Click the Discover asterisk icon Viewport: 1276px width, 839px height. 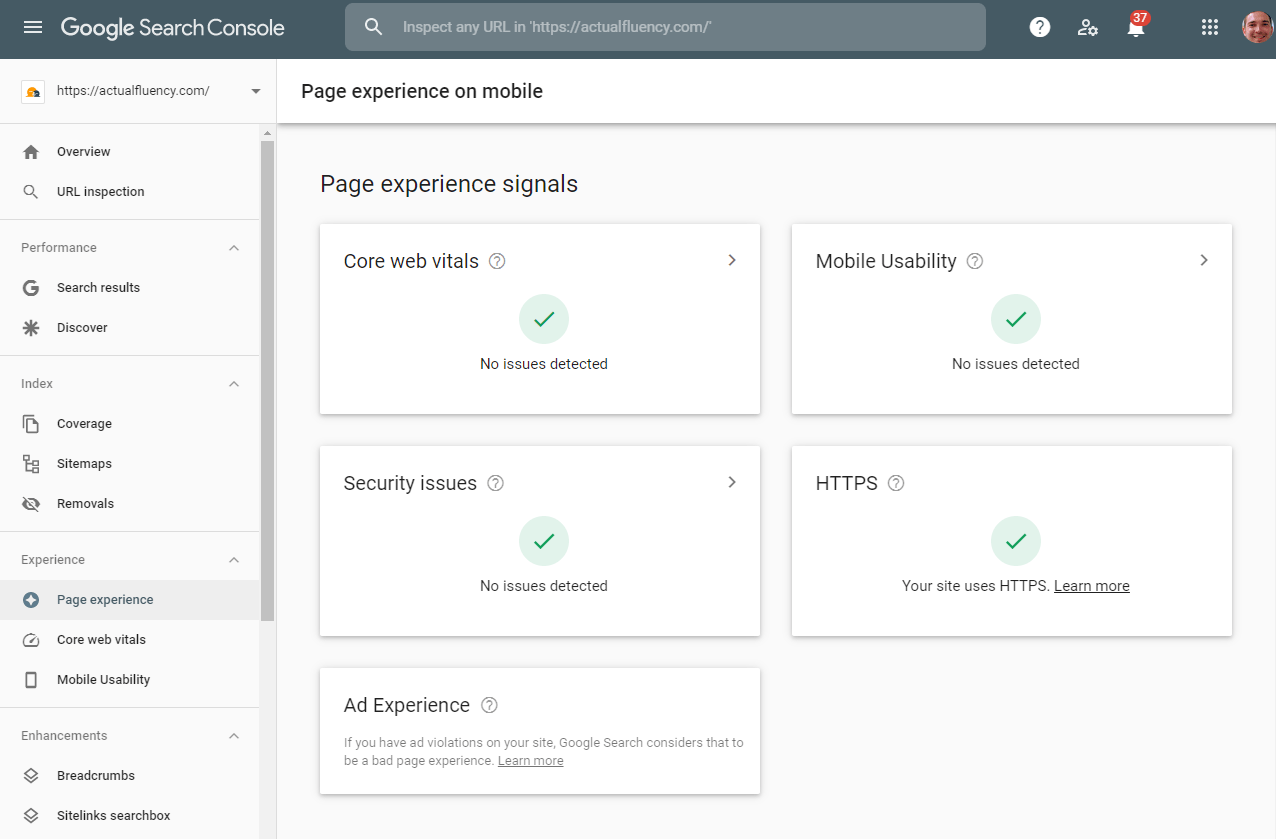(x=31, y=328)
